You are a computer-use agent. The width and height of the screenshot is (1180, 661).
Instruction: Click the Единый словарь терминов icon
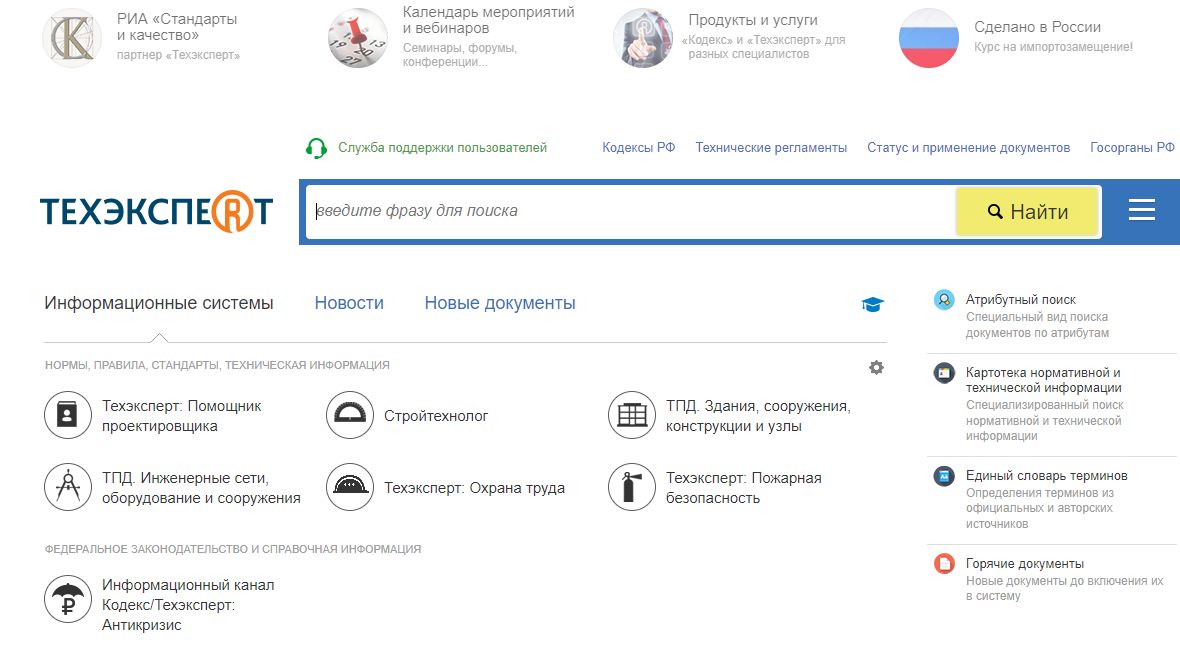pyautogui.click(x=944, y=476)
